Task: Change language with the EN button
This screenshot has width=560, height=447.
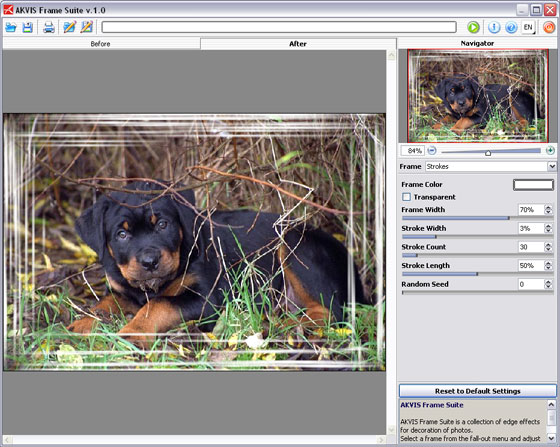Action: click(x=528, y=27)
